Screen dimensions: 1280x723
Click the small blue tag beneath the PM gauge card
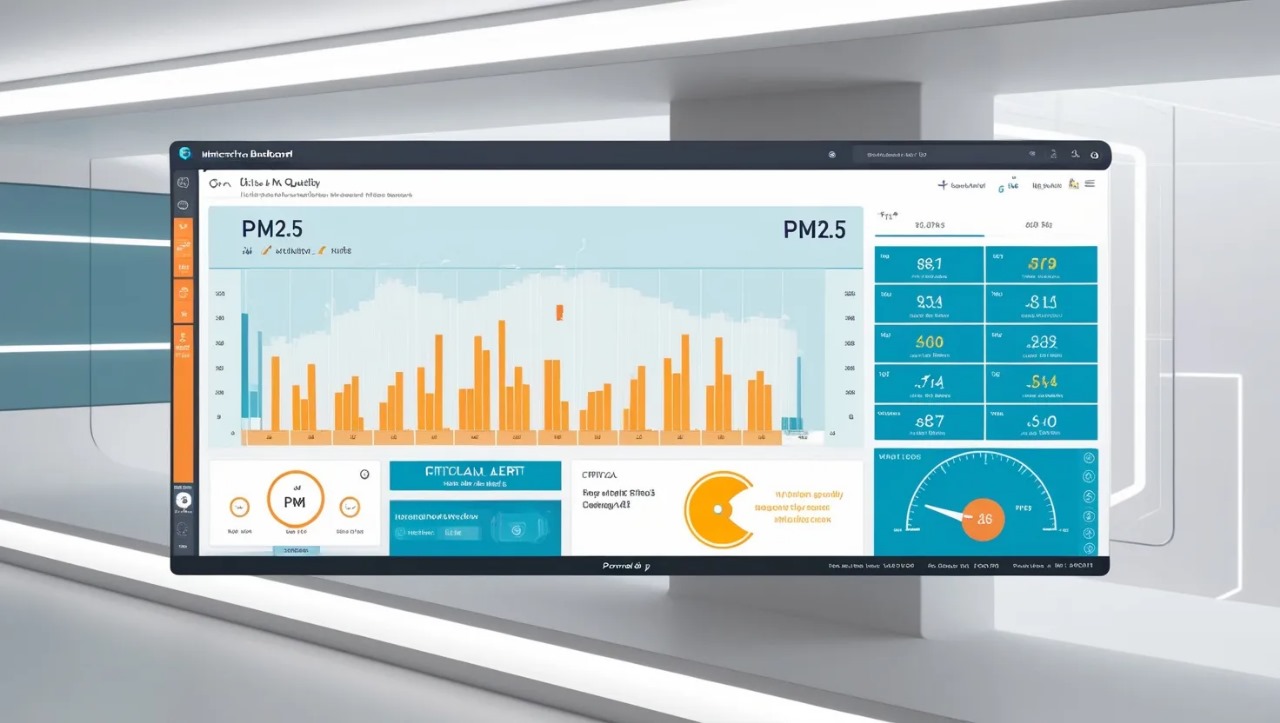pos(296,550)
